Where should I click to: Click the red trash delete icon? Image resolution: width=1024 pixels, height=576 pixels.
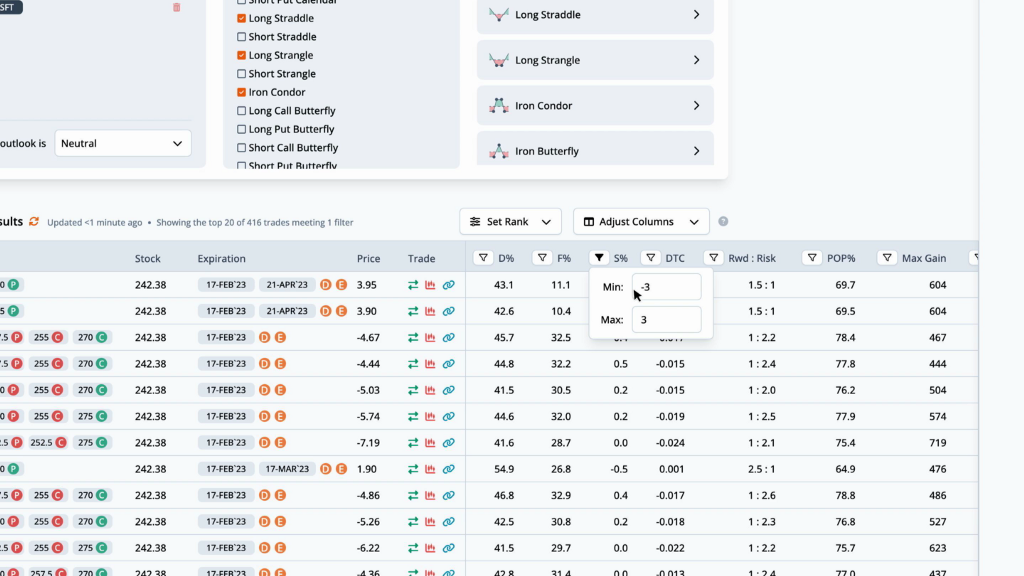point(176,7)
